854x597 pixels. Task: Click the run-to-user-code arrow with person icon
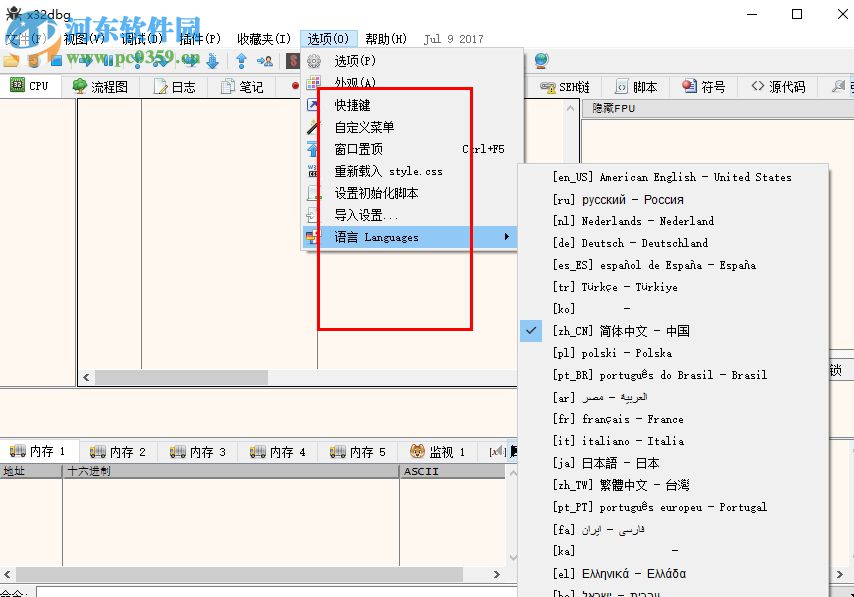coord(265,60)
